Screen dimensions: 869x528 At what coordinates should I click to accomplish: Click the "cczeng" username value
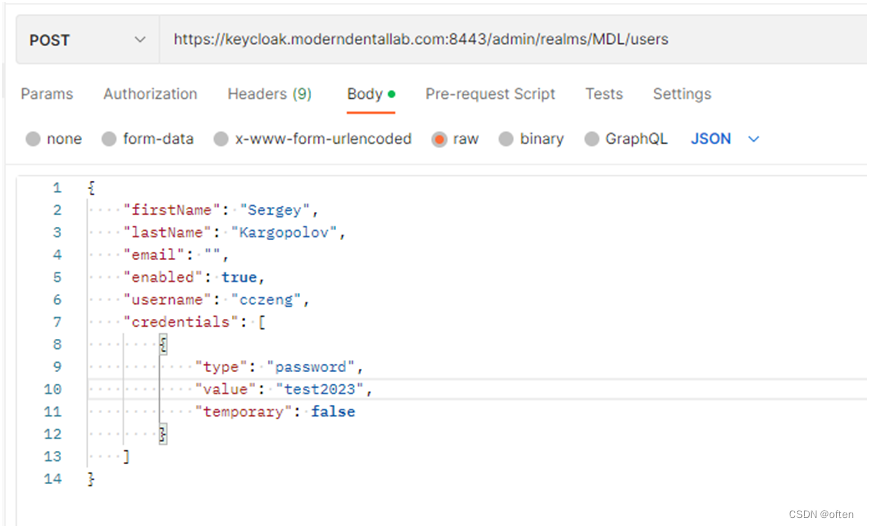[x=266, y=300]
